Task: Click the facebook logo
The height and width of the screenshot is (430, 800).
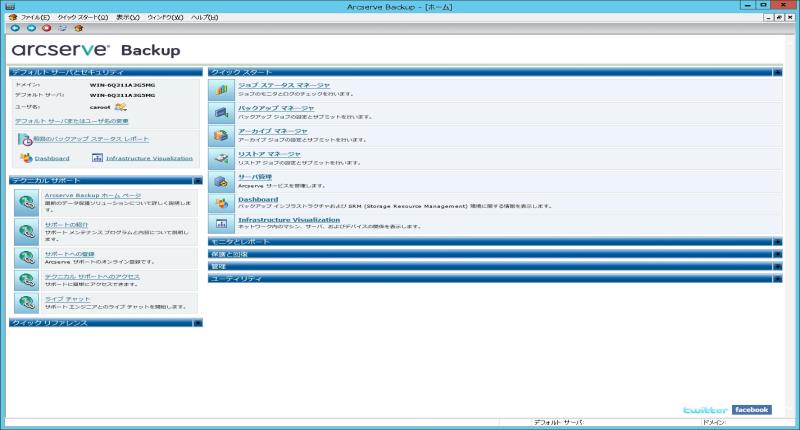Action: point(752,410)
